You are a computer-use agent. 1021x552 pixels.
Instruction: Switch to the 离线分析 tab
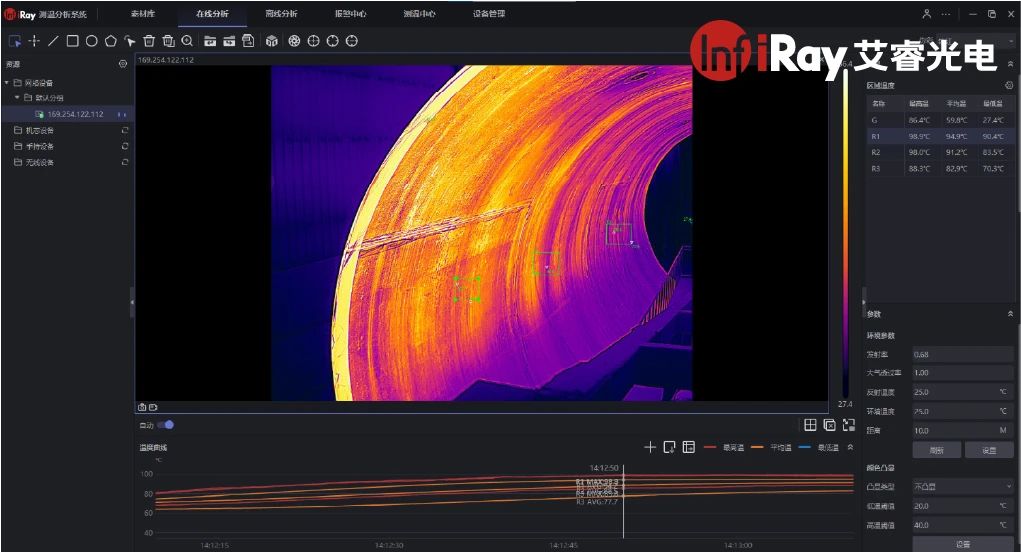(282, 14)
